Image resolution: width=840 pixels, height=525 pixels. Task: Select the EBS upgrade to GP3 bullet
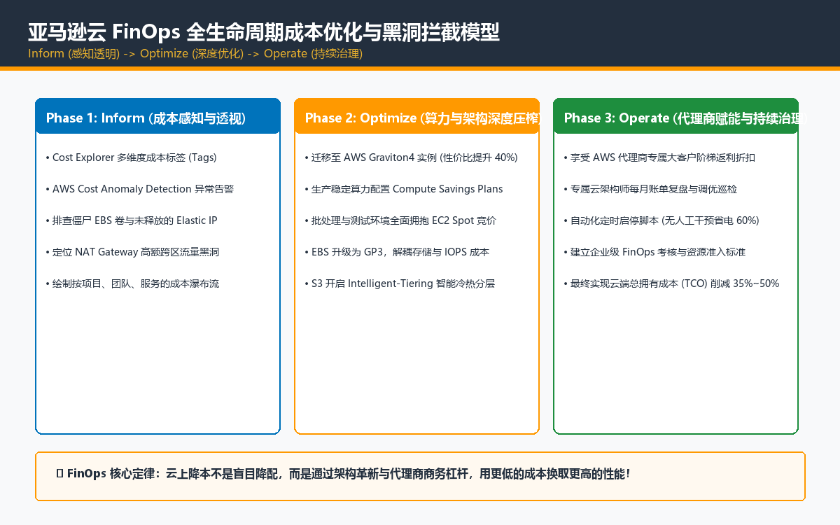397,252
